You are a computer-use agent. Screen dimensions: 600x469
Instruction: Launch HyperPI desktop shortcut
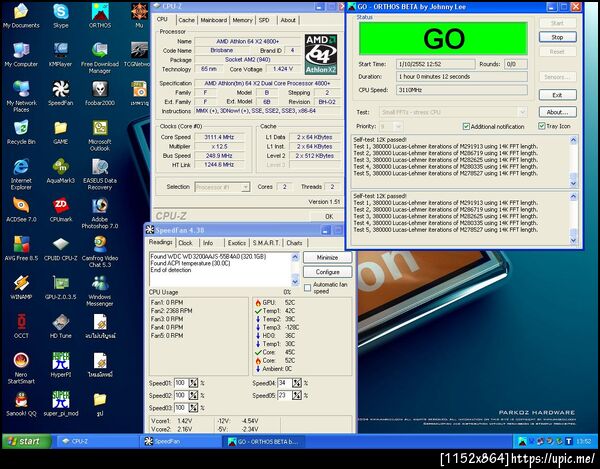coord(60,365)
